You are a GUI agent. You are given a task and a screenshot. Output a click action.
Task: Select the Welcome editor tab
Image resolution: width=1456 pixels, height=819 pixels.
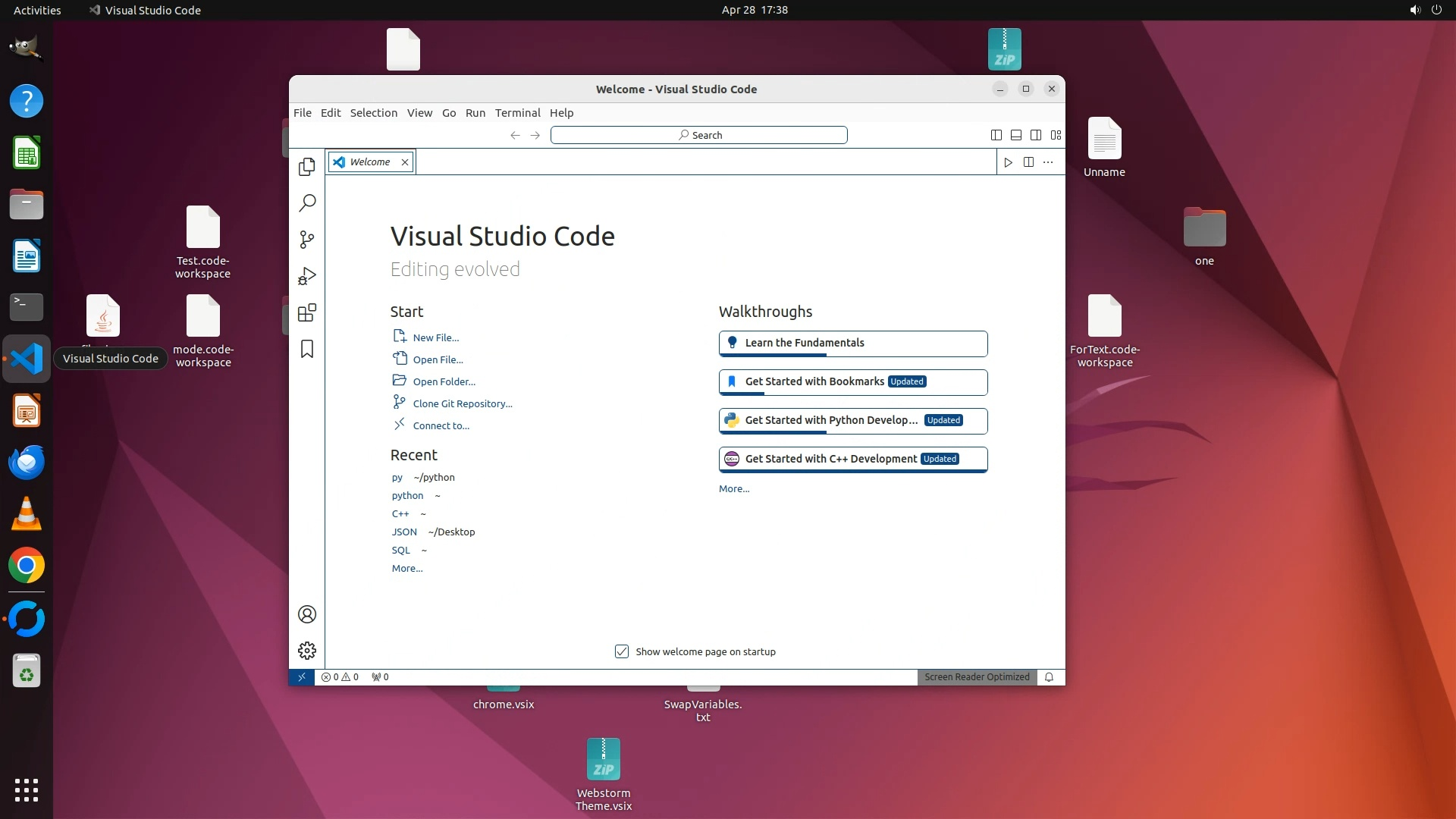370,162
